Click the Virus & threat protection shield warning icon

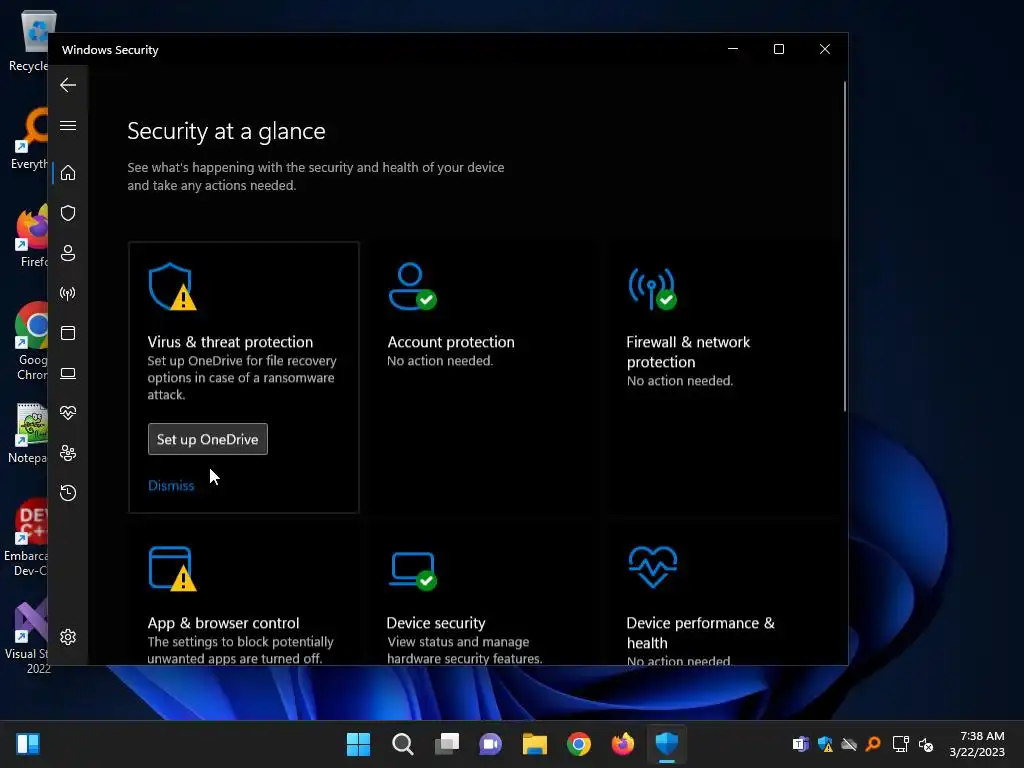point(172,287)
